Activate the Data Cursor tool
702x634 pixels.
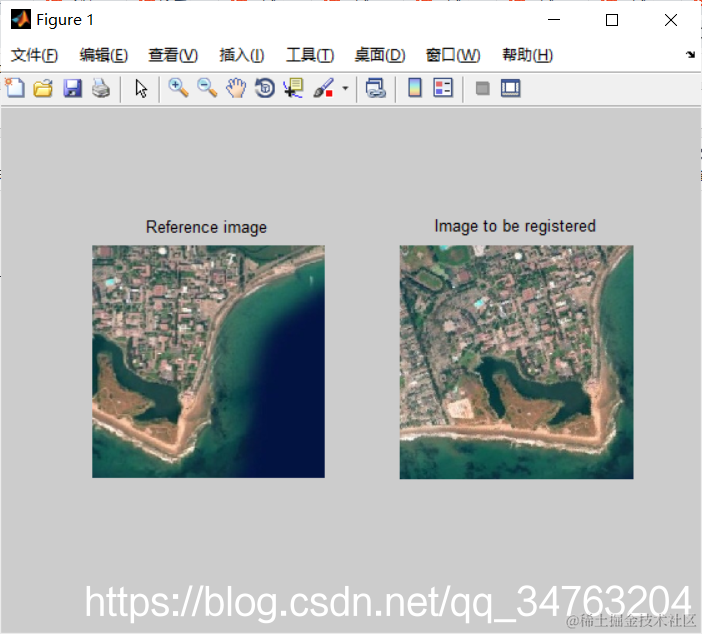[294, 88]
